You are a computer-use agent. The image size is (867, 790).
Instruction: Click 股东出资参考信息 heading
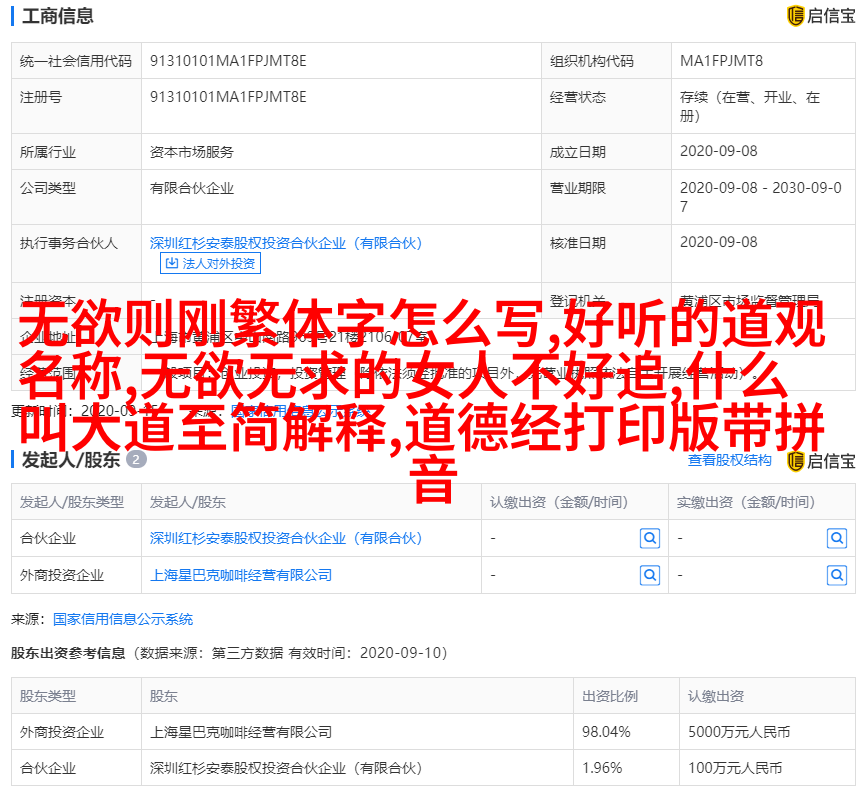tap(68, 653)
